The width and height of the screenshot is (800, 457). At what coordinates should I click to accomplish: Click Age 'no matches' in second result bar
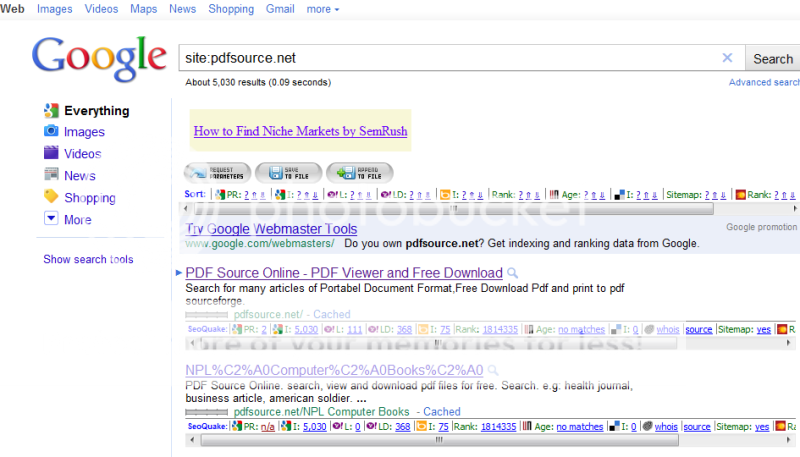(580, 427)
